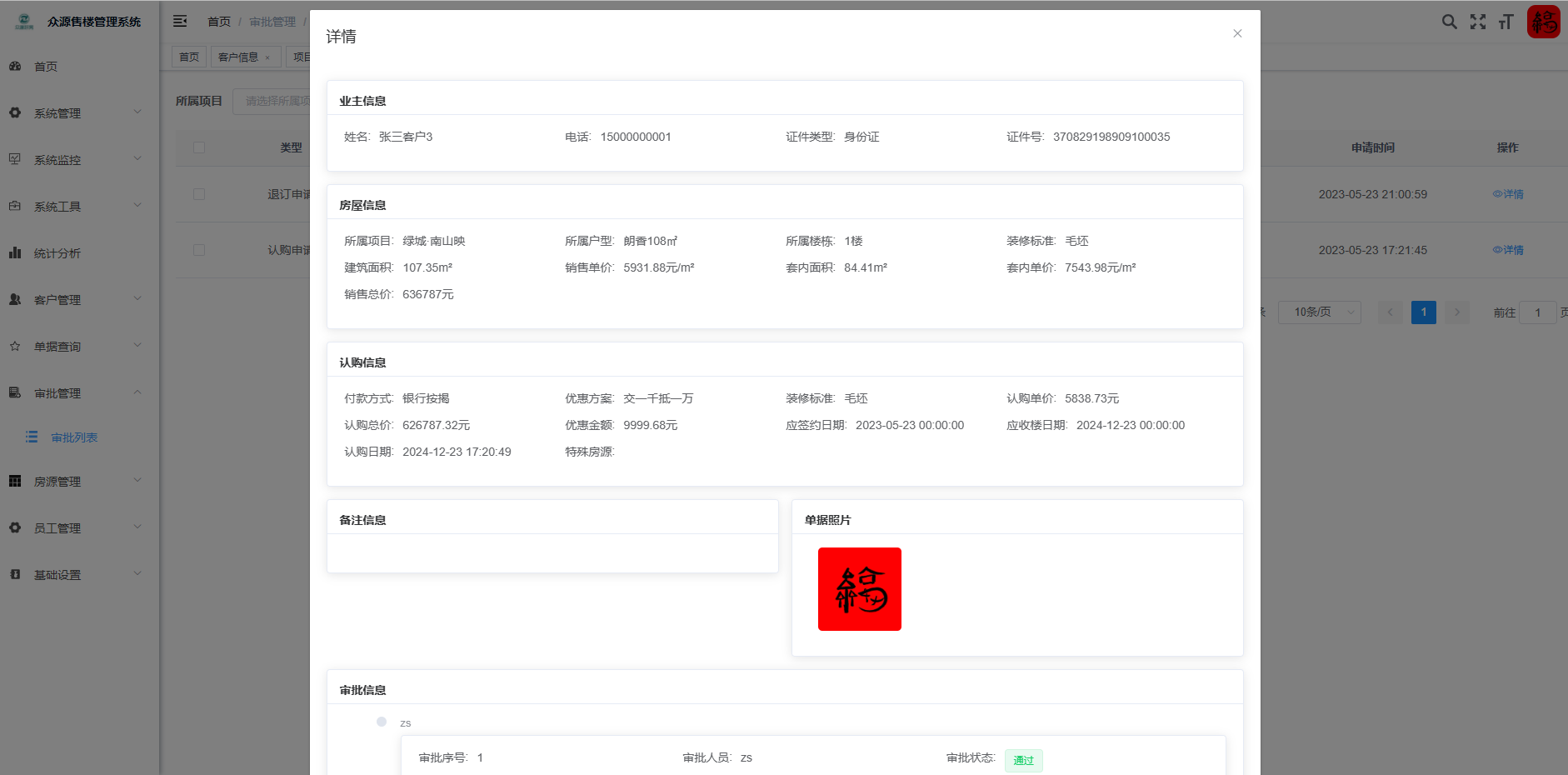Image resolution: width=1568 pixels, height=775 pixels.
Task: Click the 认购日期 value 2024-12-23 17:20:49
Action: pos(457,452)
